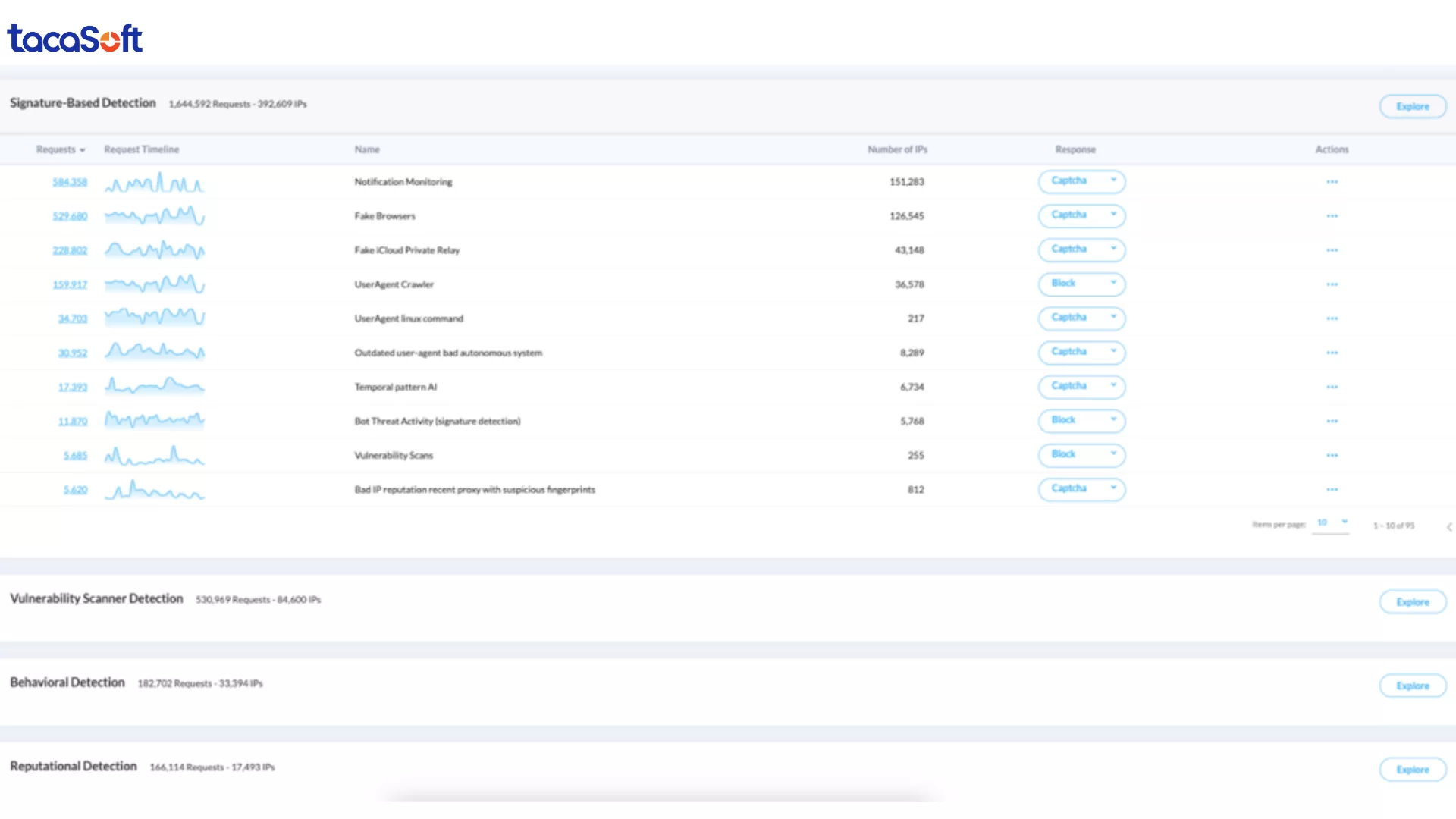Open the 17,393 requests link

tap(73, 387)
